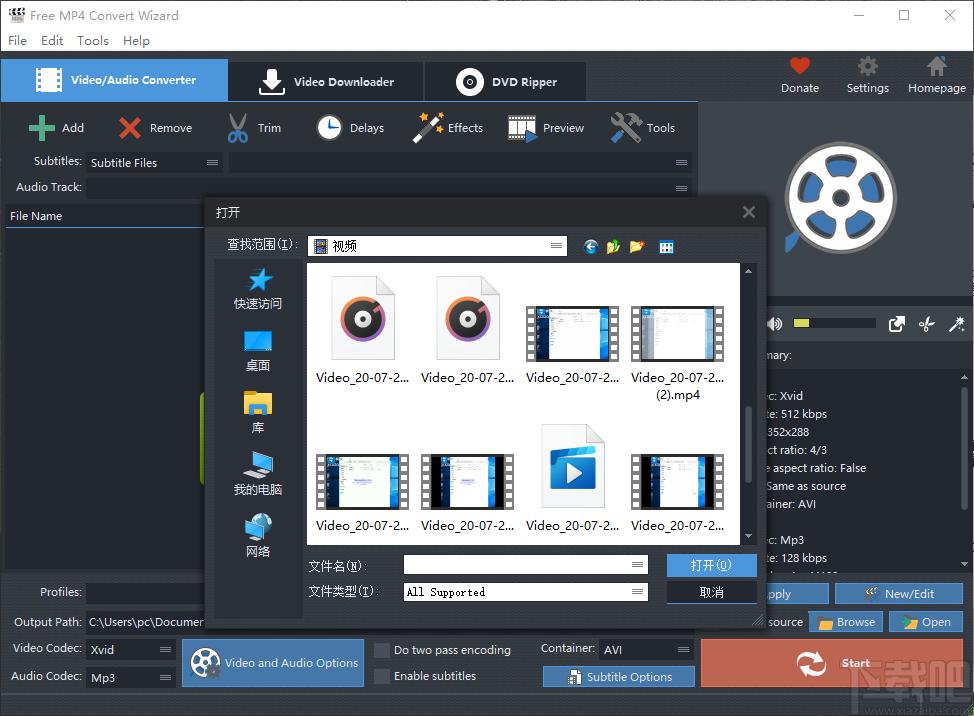The image size is (974, 716).
Task: Click the orange Start button
Action: pyautogui.click(x=832, y=663)
